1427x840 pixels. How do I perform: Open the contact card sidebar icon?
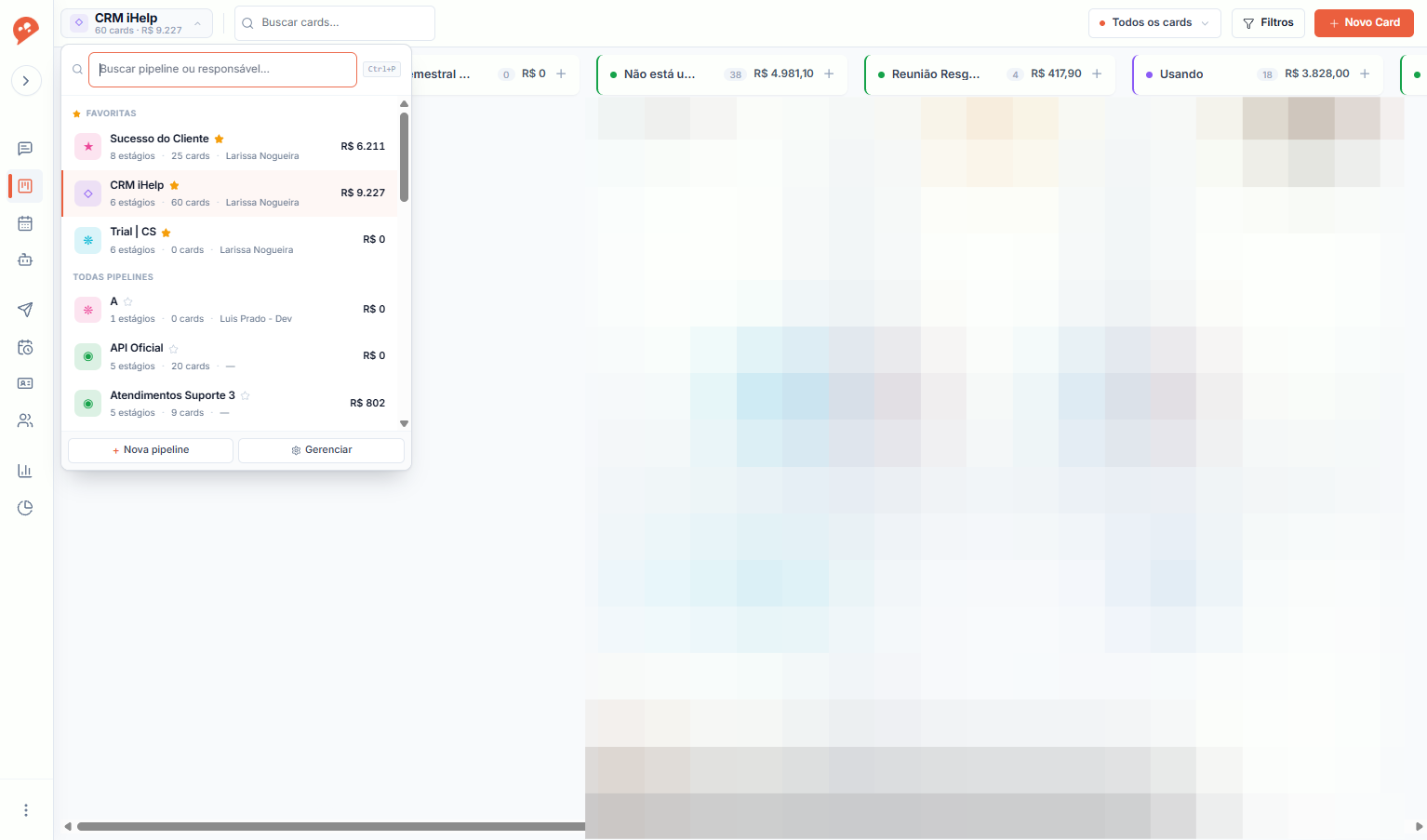pos(25,383)
